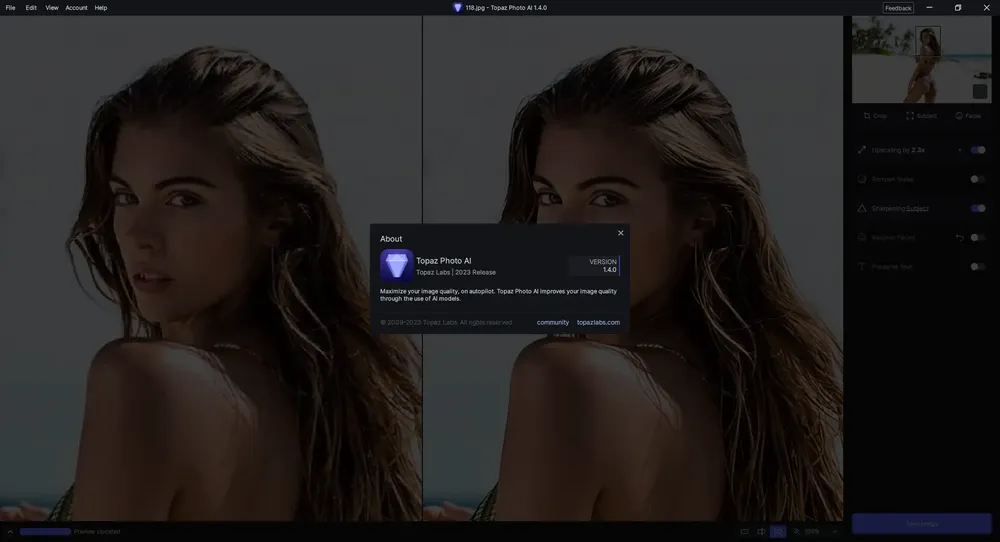Image resolution: width=1000 pixels, height=542 pixels.
Task: Open the community link in About dialog
Action: click(552, 322)
